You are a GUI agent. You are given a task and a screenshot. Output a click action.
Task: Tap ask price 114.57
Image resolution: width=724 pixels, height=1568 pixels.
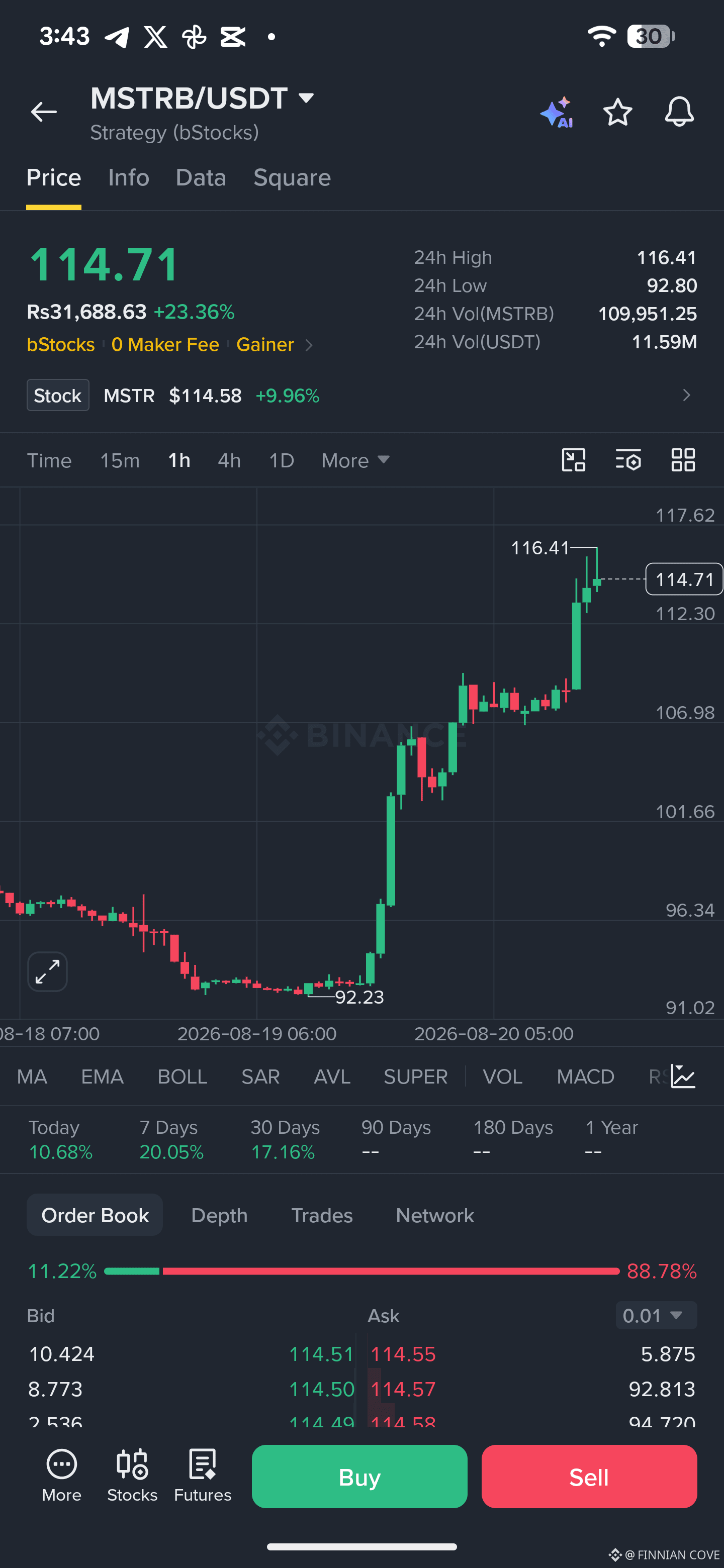(403, 1389)
